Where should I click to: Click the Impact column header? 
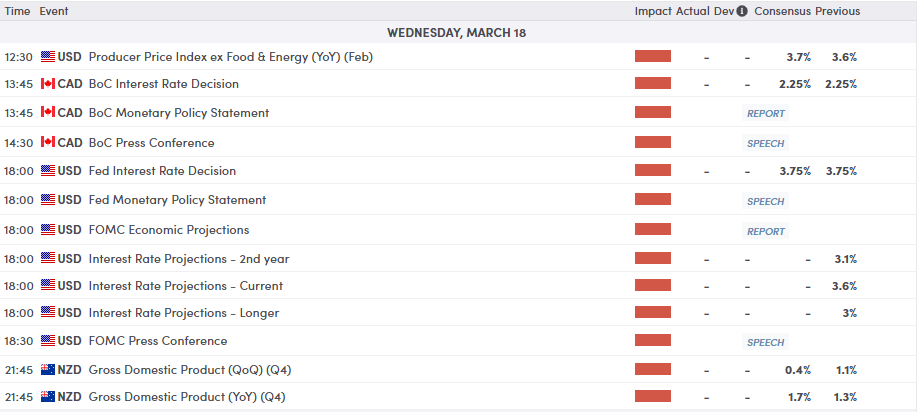coord(653,11)
